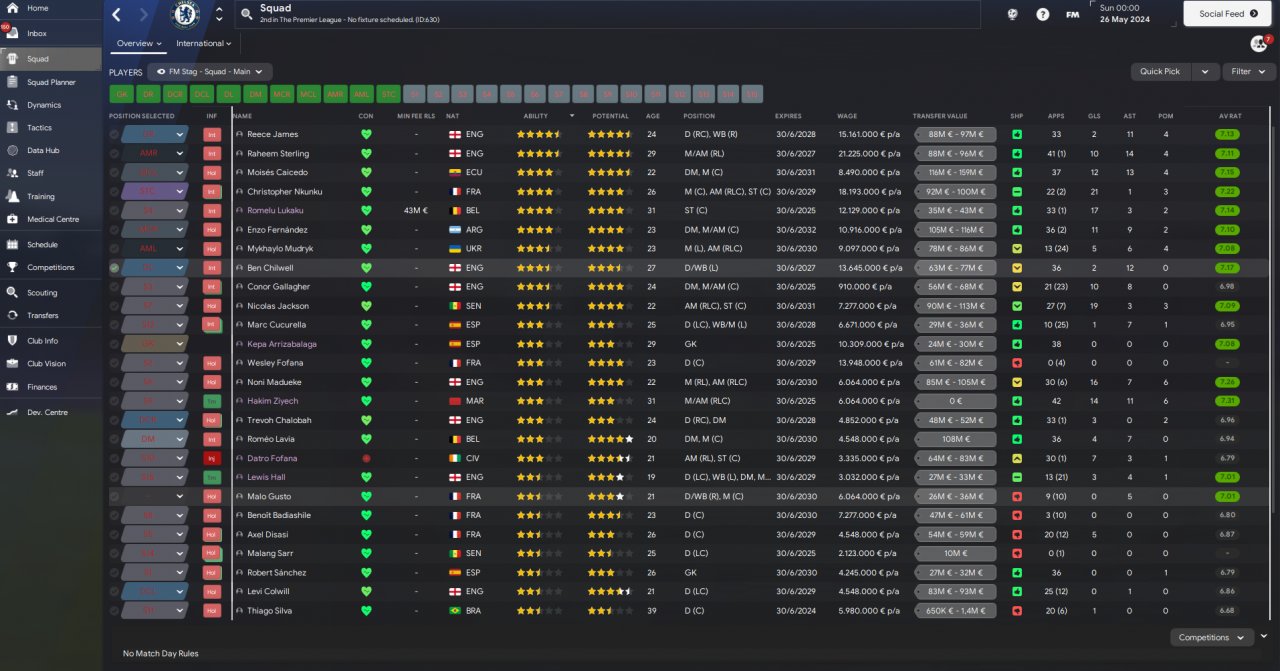The height and width of the screenshot is (671, 1280).
Task: Open the Social Feed button
Action: (1226, 14)
